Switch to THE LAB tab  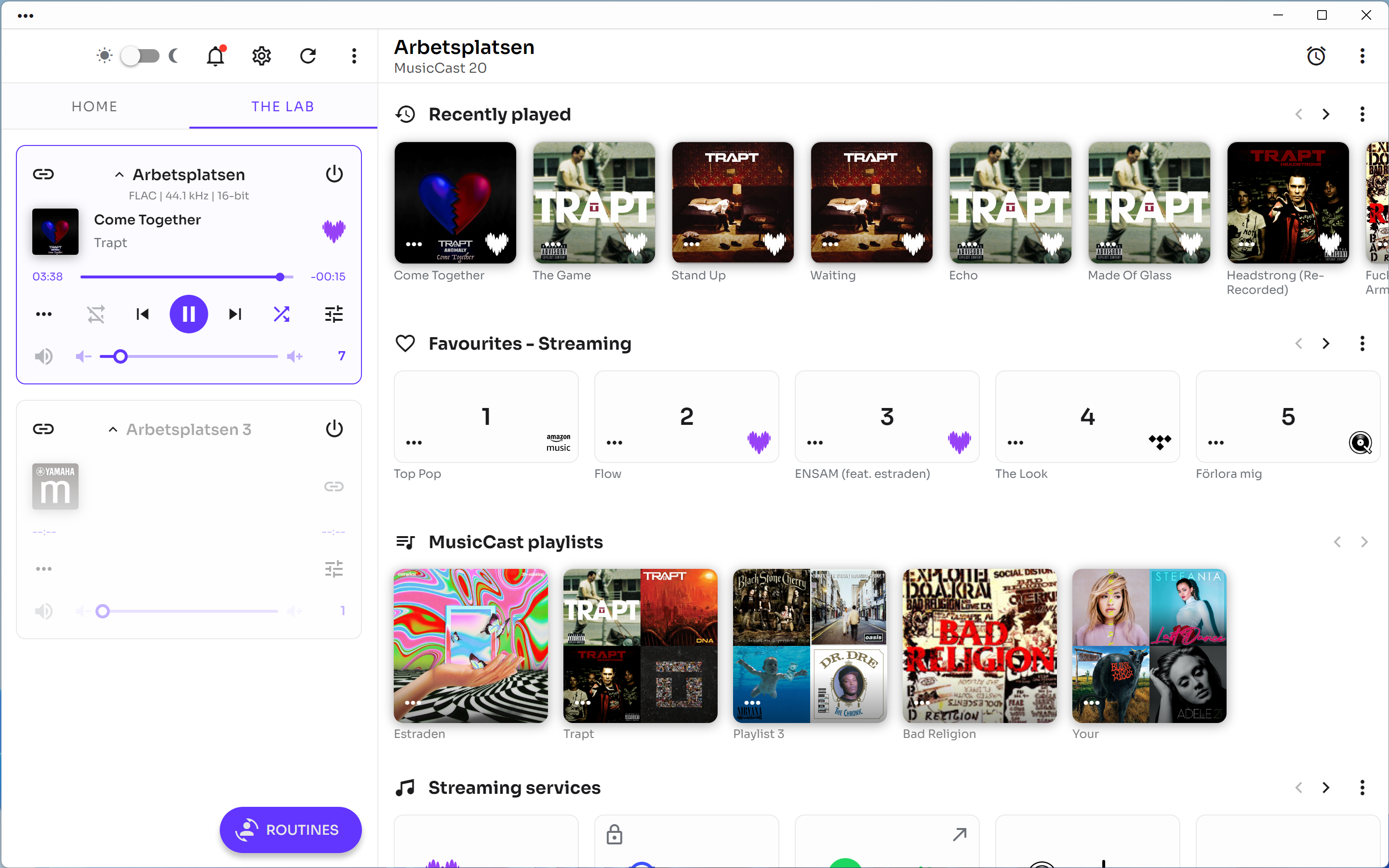[x=282, y=106]
